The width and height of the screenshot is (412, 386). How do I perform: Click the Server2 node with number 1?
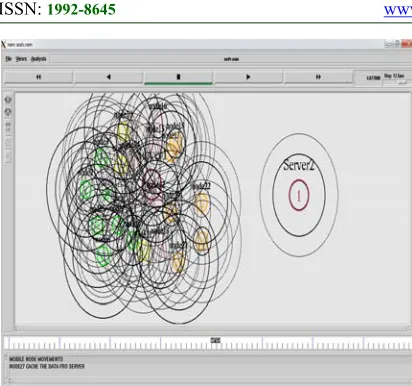click(x=299, y=195)
